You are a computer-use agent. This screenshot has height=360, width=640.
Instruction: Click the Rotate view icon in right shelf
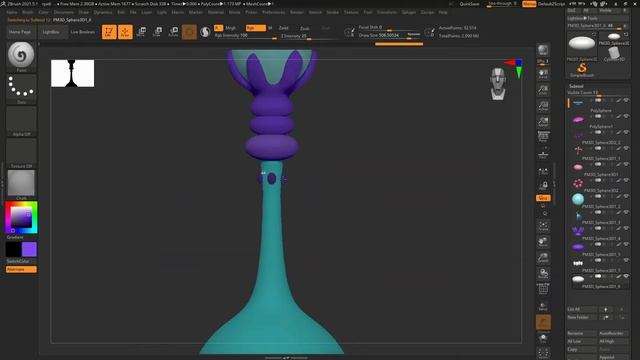pos(543,274)
